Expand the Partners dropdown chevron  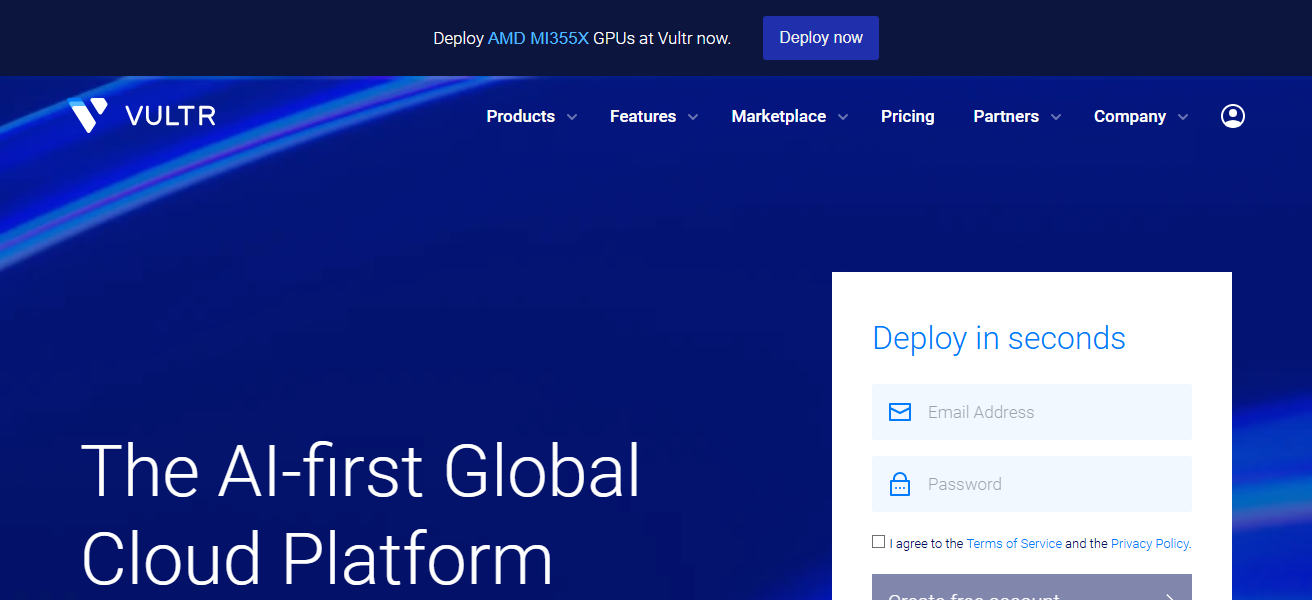coord(1056,117)
